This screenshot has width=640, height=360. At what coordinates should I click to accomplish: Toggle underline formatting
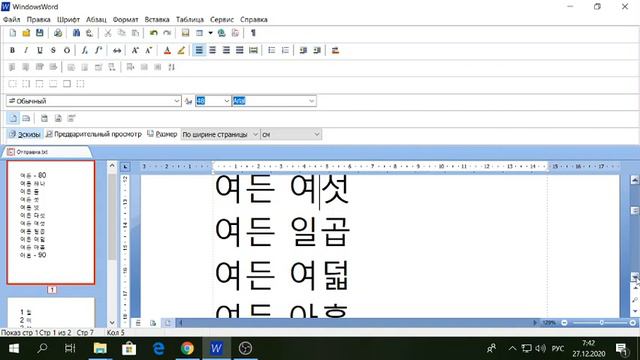(40, 50)
